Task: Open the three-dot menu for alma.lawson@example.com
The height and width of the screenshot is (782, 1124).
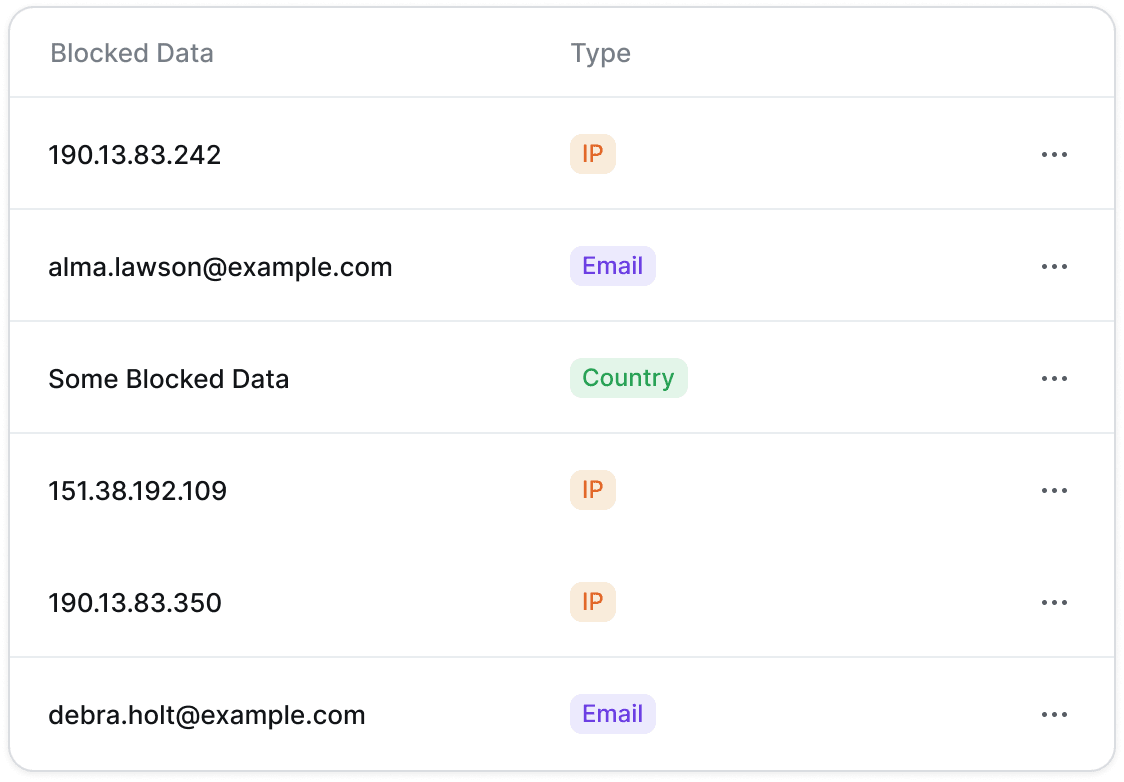Action: pos(1054,267)
